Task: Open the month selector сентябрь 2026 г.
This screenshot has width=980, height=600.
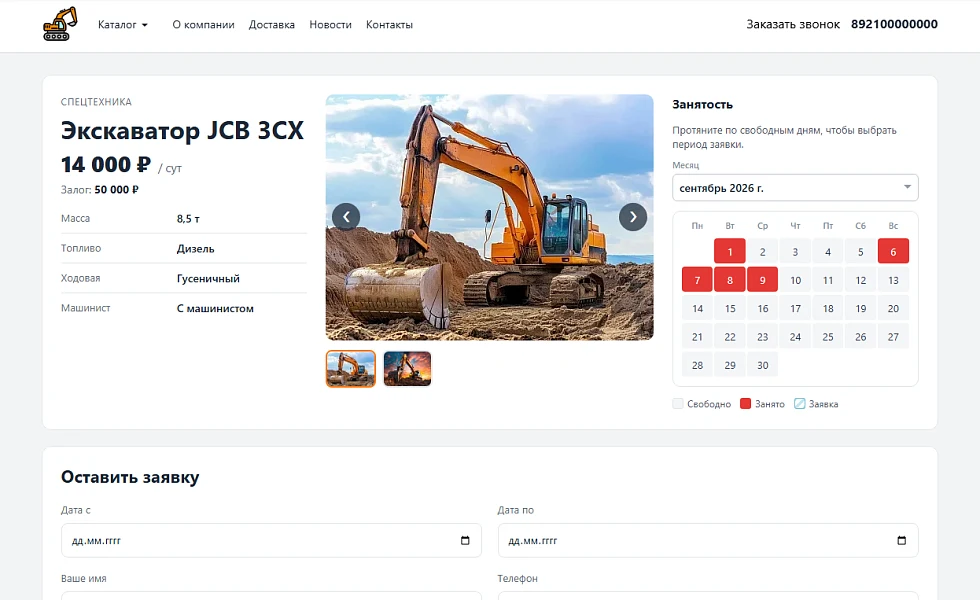Action: (795, 188)
